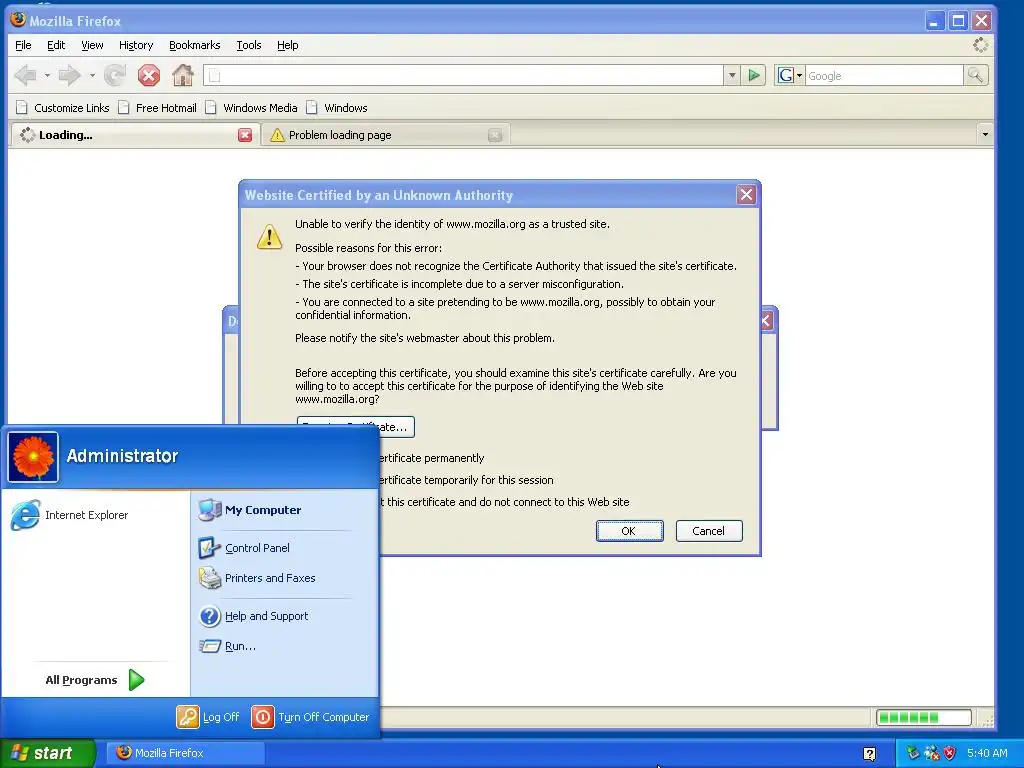Click the Log Off button
The width and height of the screenshot is (1024, 768).
[208, 717]
